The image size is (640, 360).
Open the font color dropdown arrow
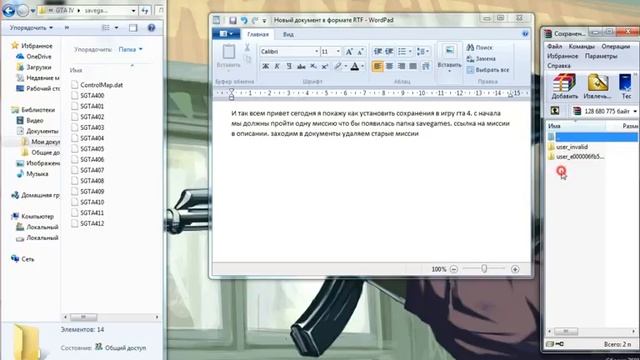pos(362,66)
